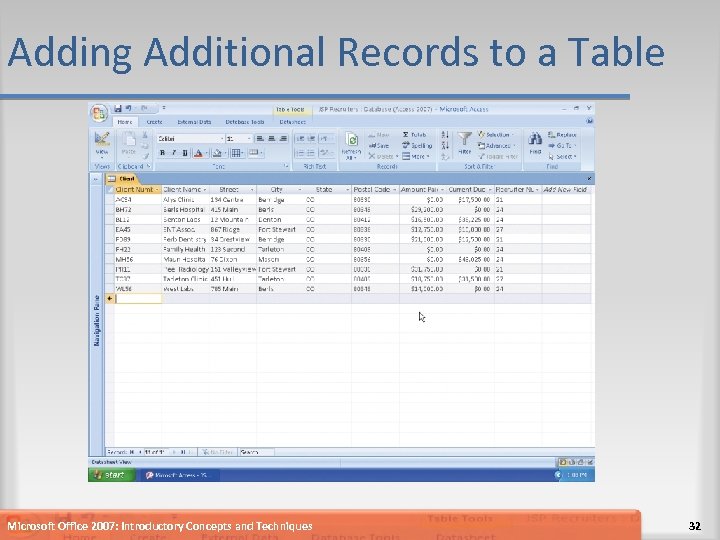Click the Save icon in Quick Access toolbar
720x540 pixels.
pos(118,108)
